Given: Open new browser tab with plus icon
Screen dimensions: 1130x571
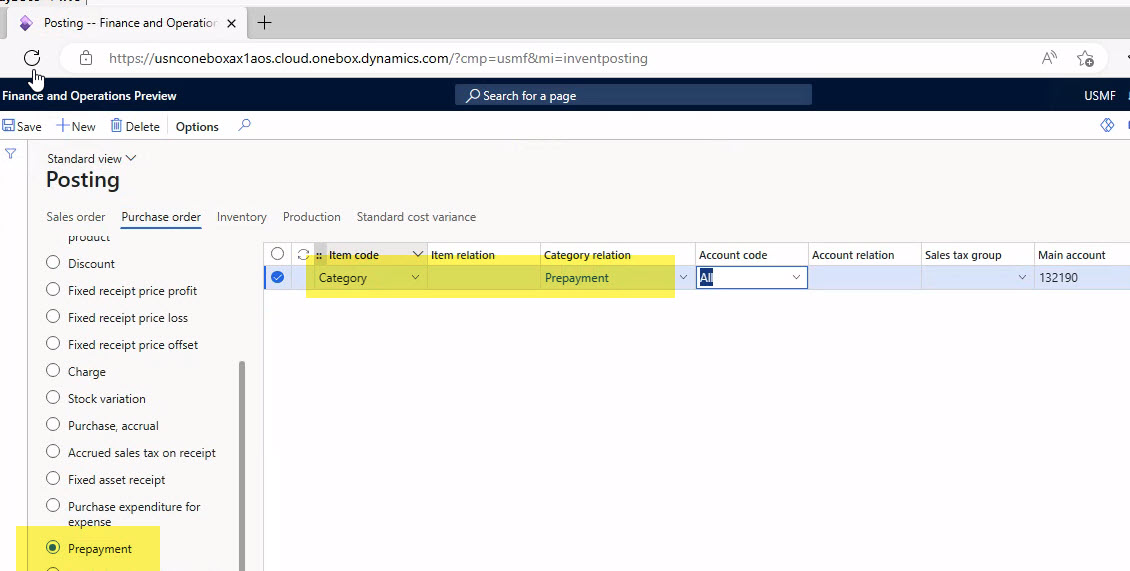Looking at the screenshot, I should pos(264,23).
